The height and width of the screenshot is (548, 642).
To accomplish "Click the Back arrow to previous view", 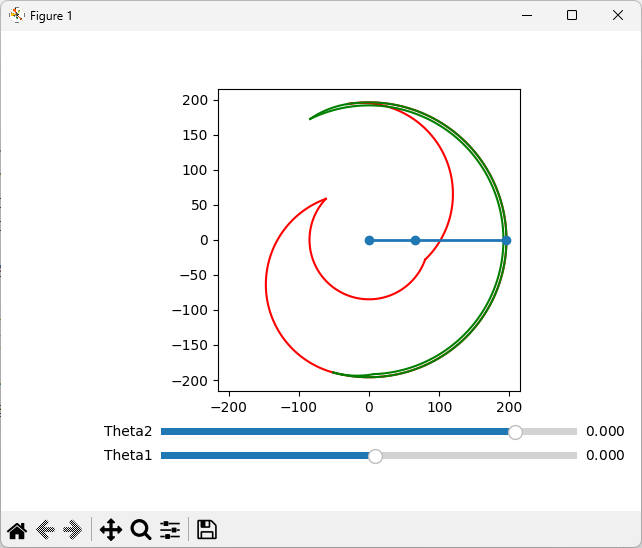I will [x=45, y=530].
